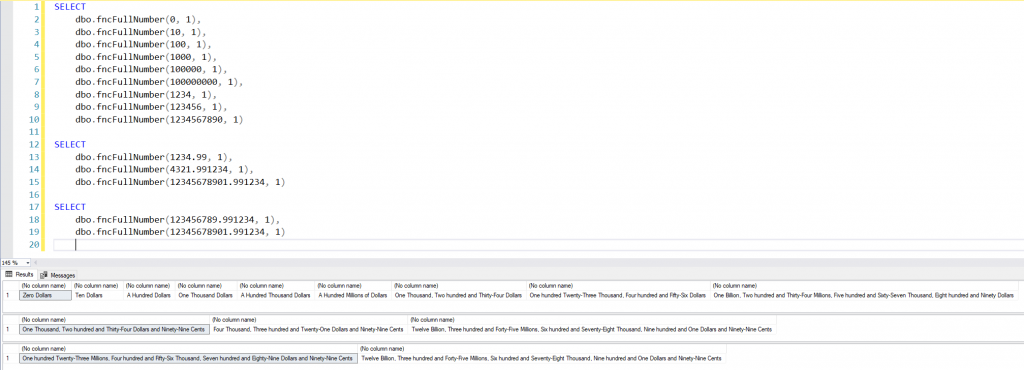Select row 1 header of the first result grid
Image resolution: width=1024 pixels, height=370 pixels.
11,295
